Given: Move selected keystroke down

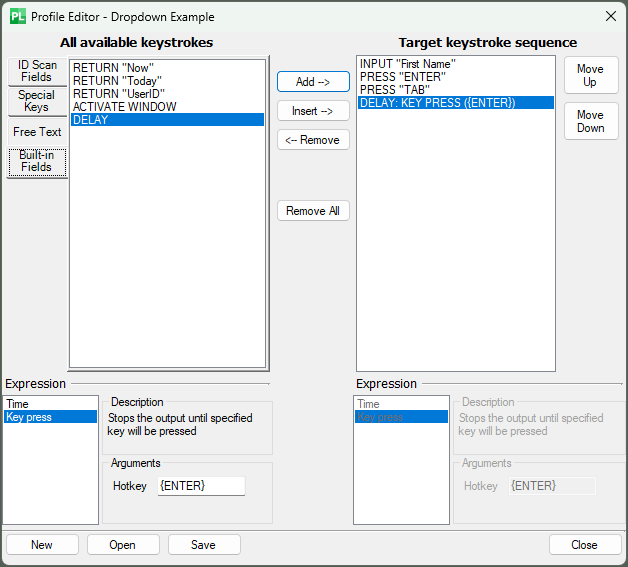Looking at the screenshot, I should click(x=591, y=121).
